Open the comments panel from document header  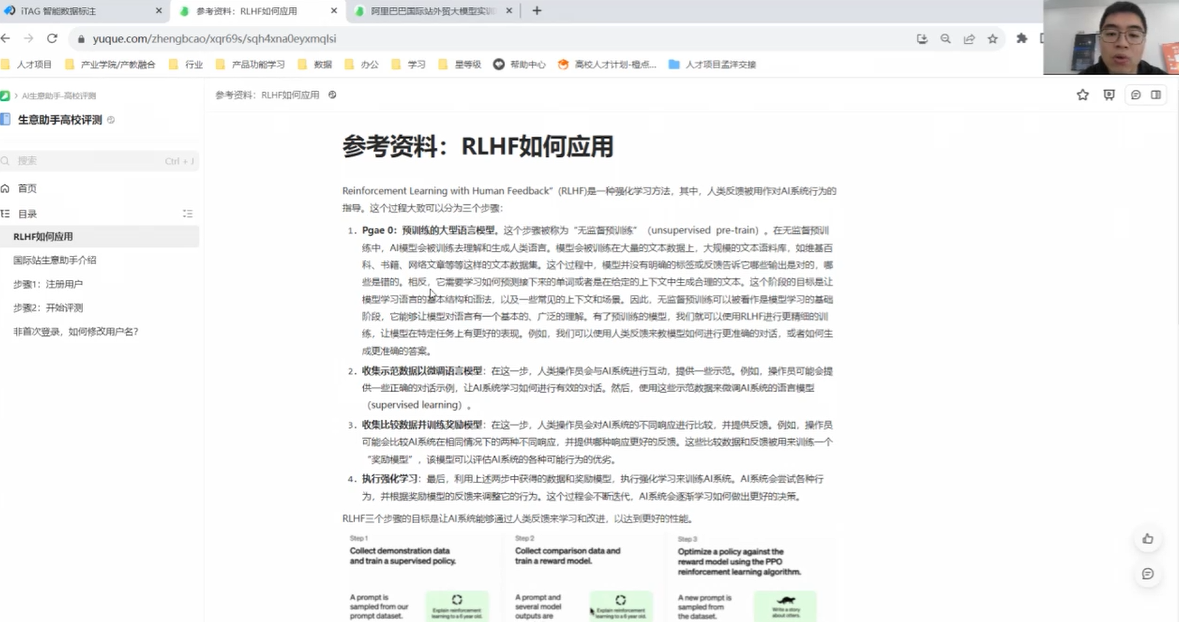pyautogui.click(x=1135, y=95)
